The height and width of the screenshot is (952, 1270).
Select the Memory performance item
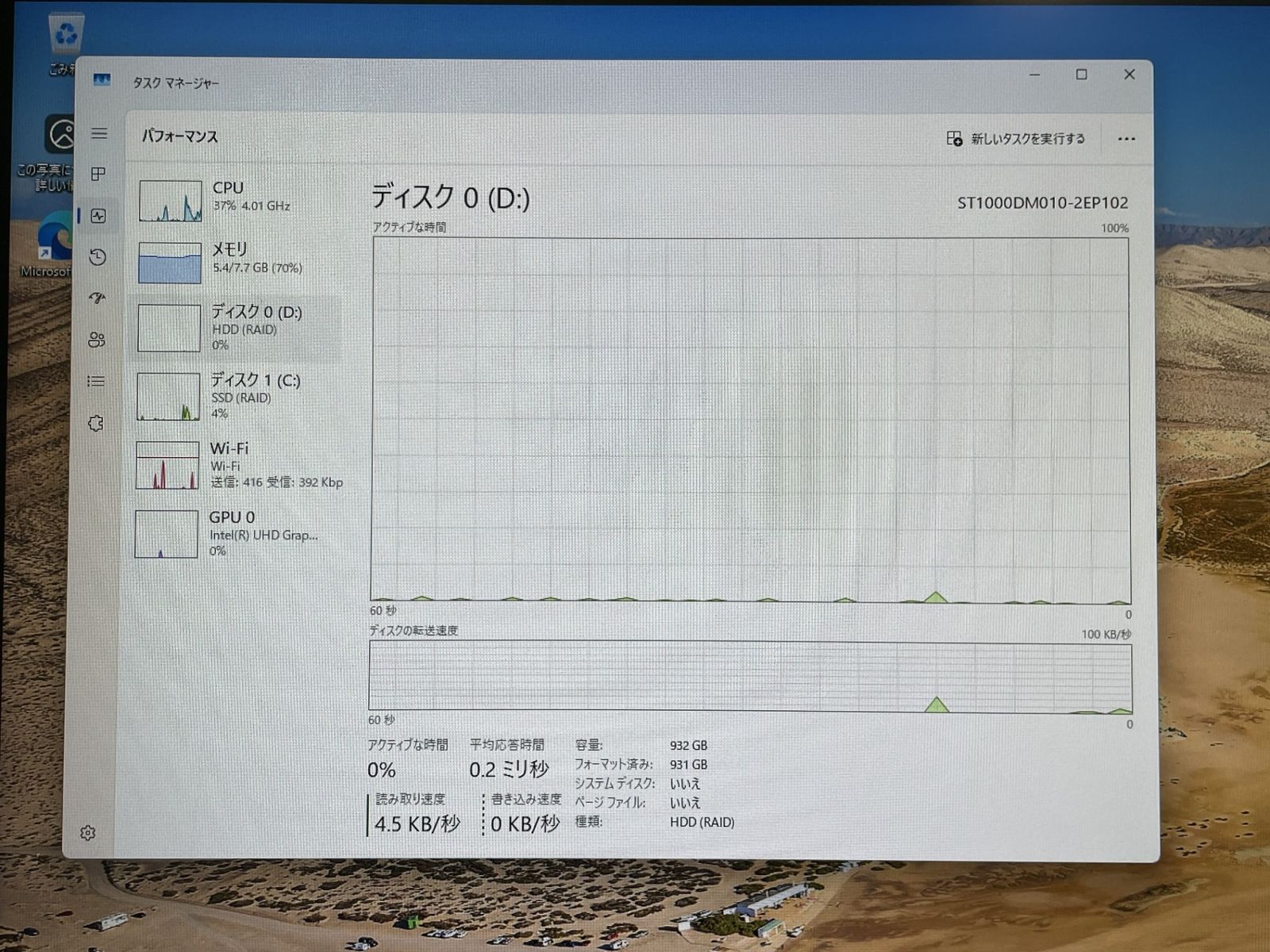[x=238, y=260]
